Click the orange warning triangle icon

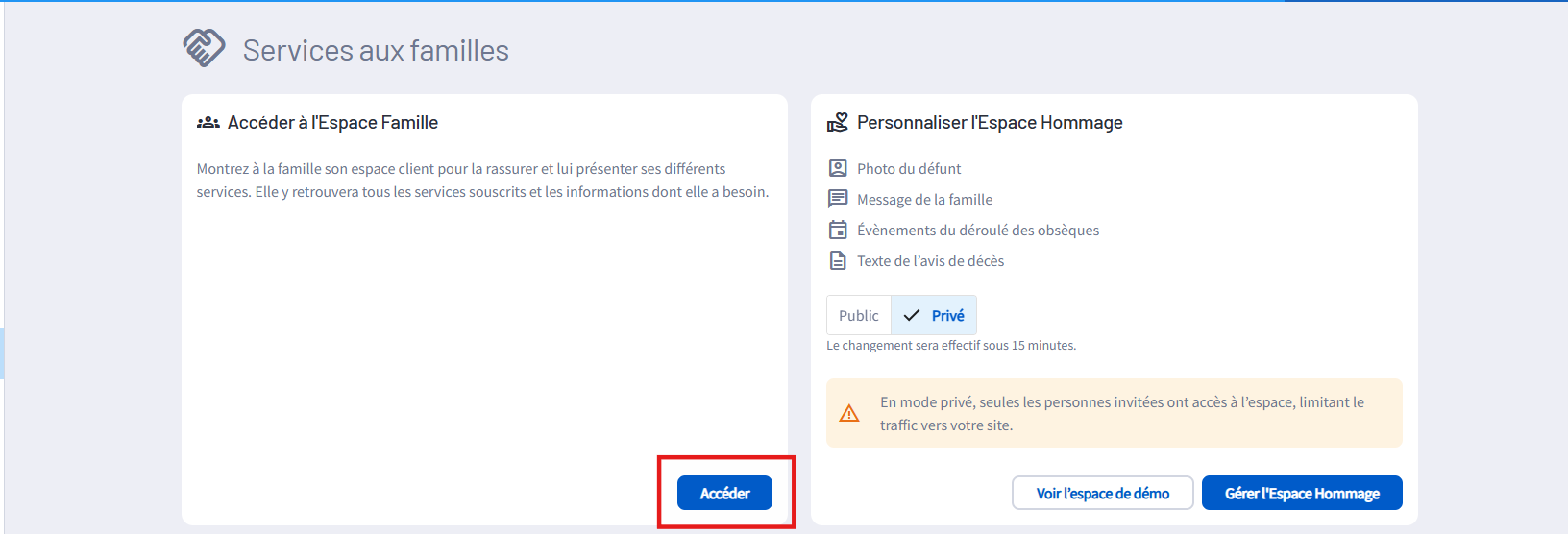click(849, 413)
